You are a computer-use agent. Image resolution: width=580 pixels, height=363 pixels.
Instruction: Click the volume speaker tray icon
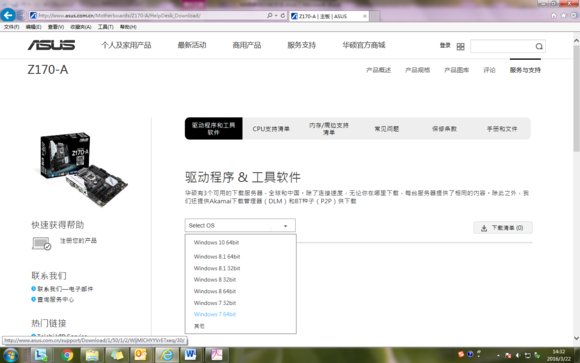(x=518, y=356)
